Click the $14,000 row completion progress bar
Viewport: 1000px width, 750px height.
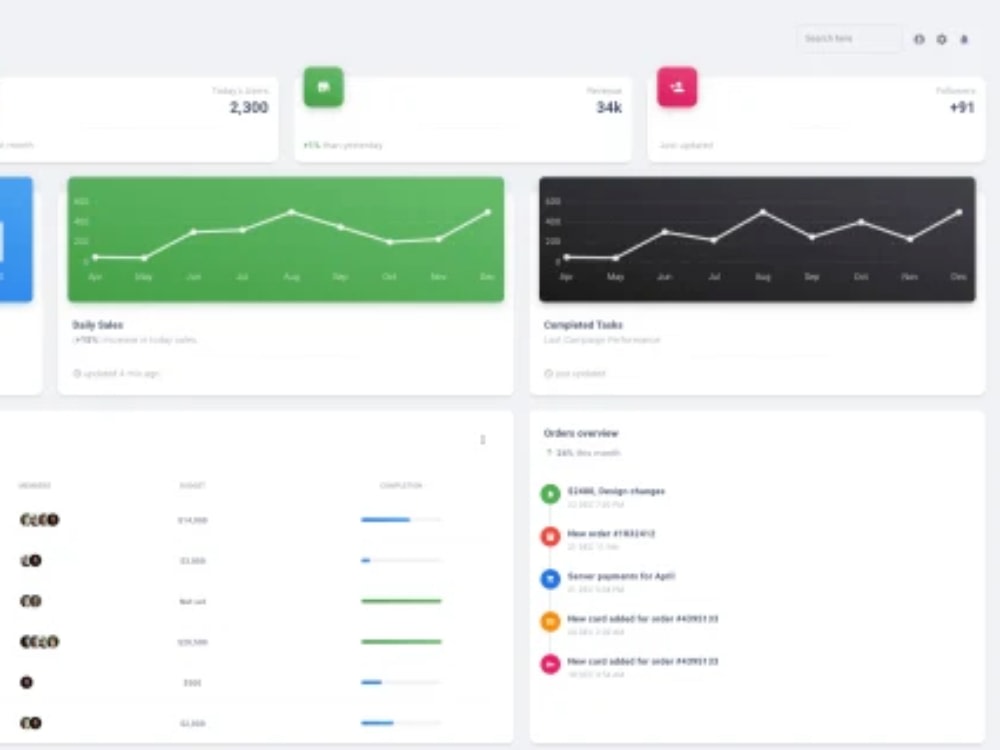tap(401, 520)
